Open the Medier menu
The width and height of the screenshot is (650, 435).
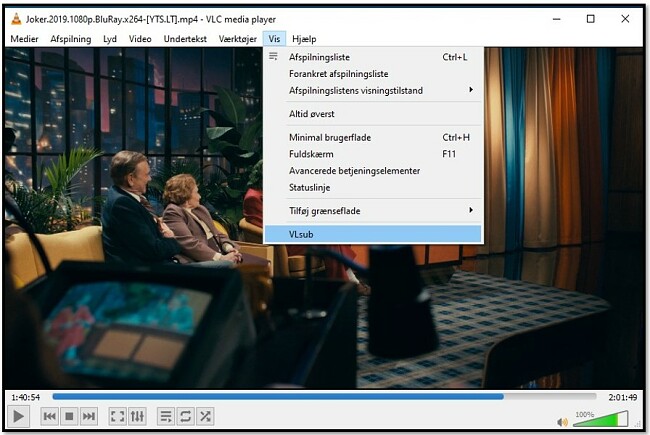24,39
